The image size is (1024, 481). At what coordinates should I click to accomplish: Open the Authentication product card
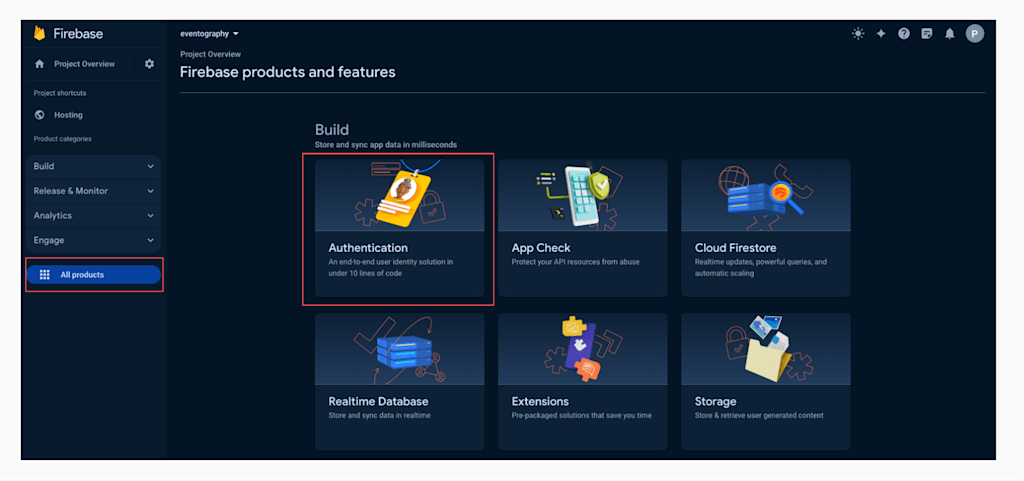click(400, 228)
